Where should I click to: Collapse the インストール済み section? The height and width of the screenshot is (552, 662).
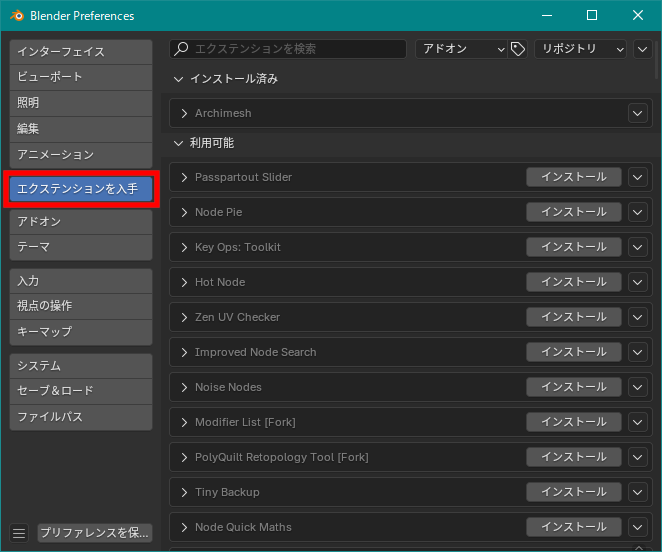click(179, 79)
